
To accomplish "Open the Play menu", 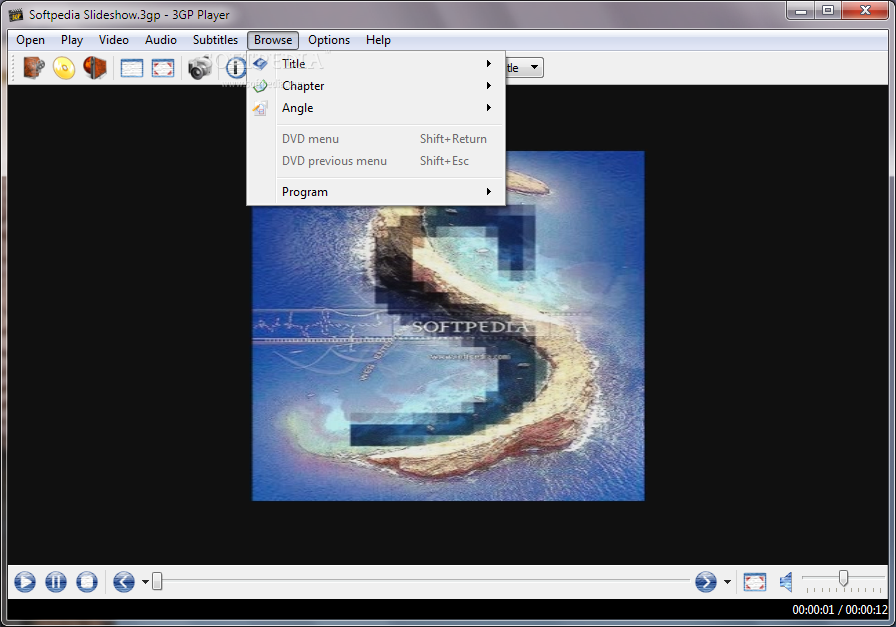I will coord(72,40).
